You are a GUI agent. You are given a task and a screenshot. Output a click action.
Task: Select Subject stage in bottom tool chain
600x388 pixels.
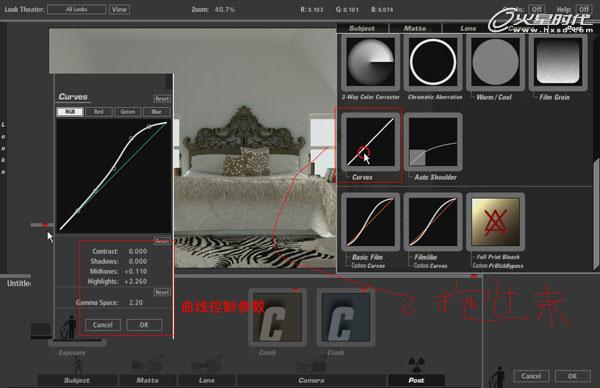[77, 380]
